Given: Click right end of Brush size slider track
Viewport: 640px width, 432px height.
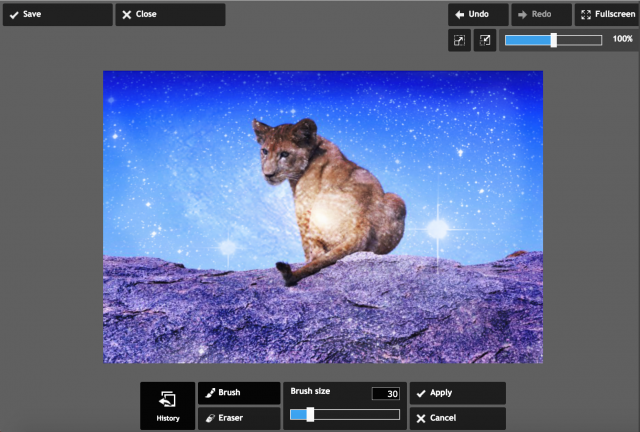Looking at the screenshot, I should 395,414.
